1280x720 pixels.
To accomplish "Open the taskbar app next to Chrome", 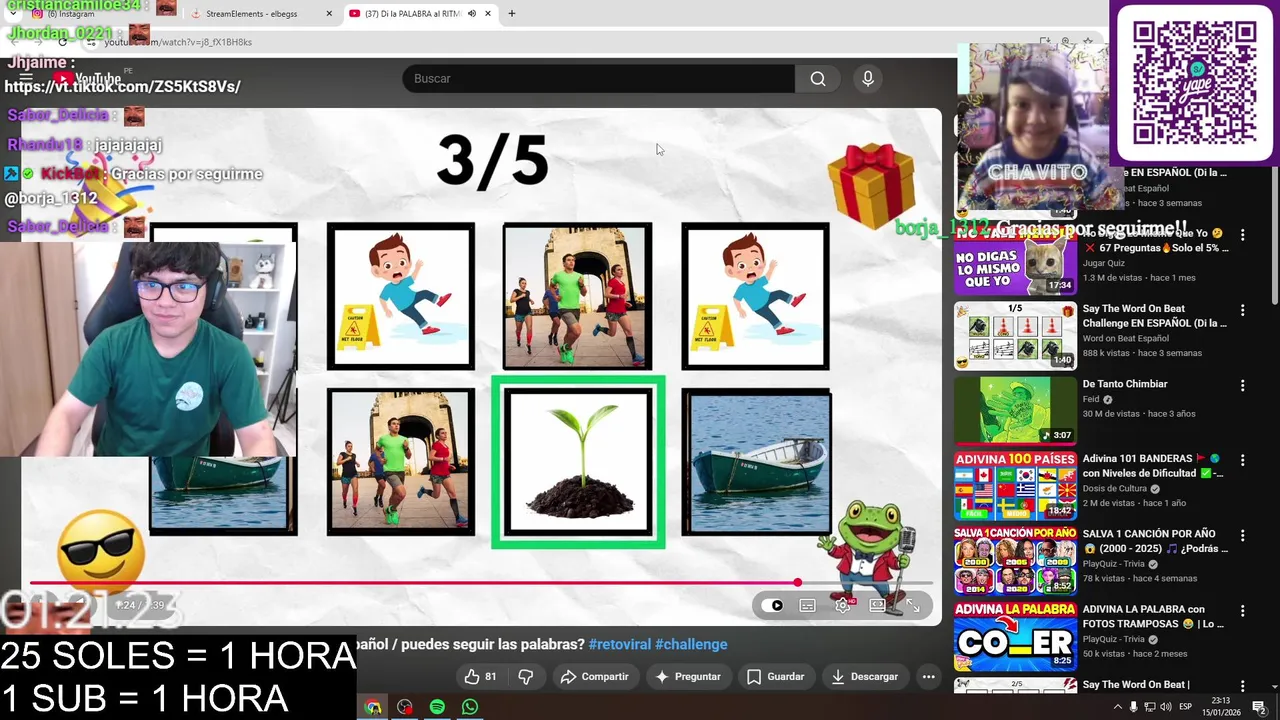I will (x=405, y=707).
